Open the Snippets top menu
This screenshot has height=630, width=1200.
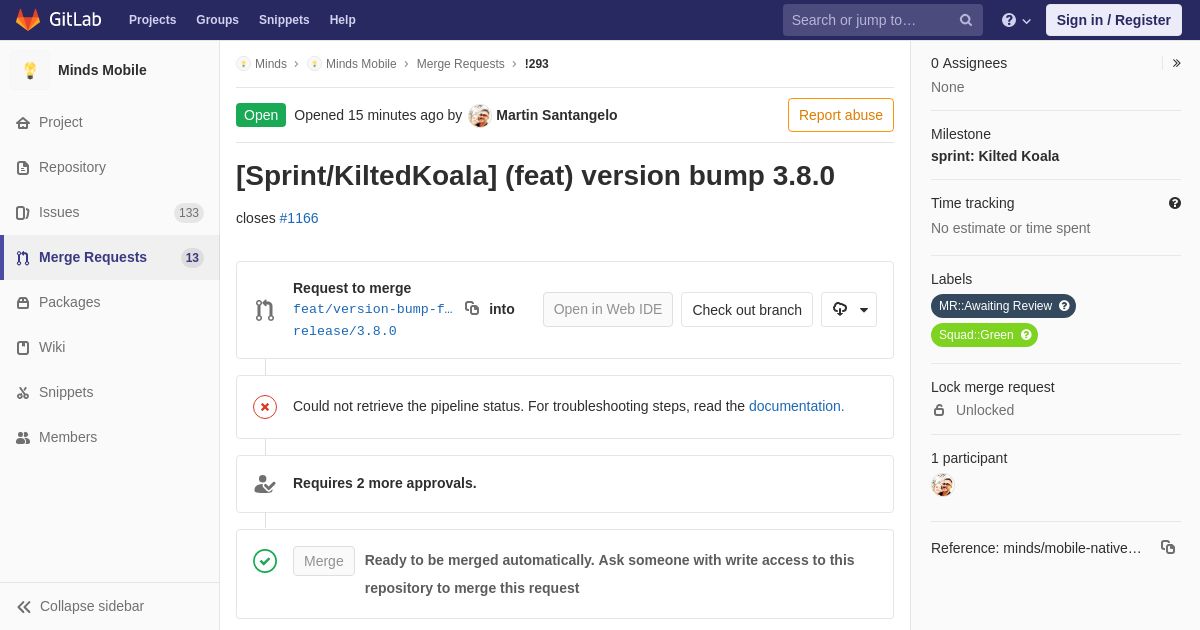[284, 20]
